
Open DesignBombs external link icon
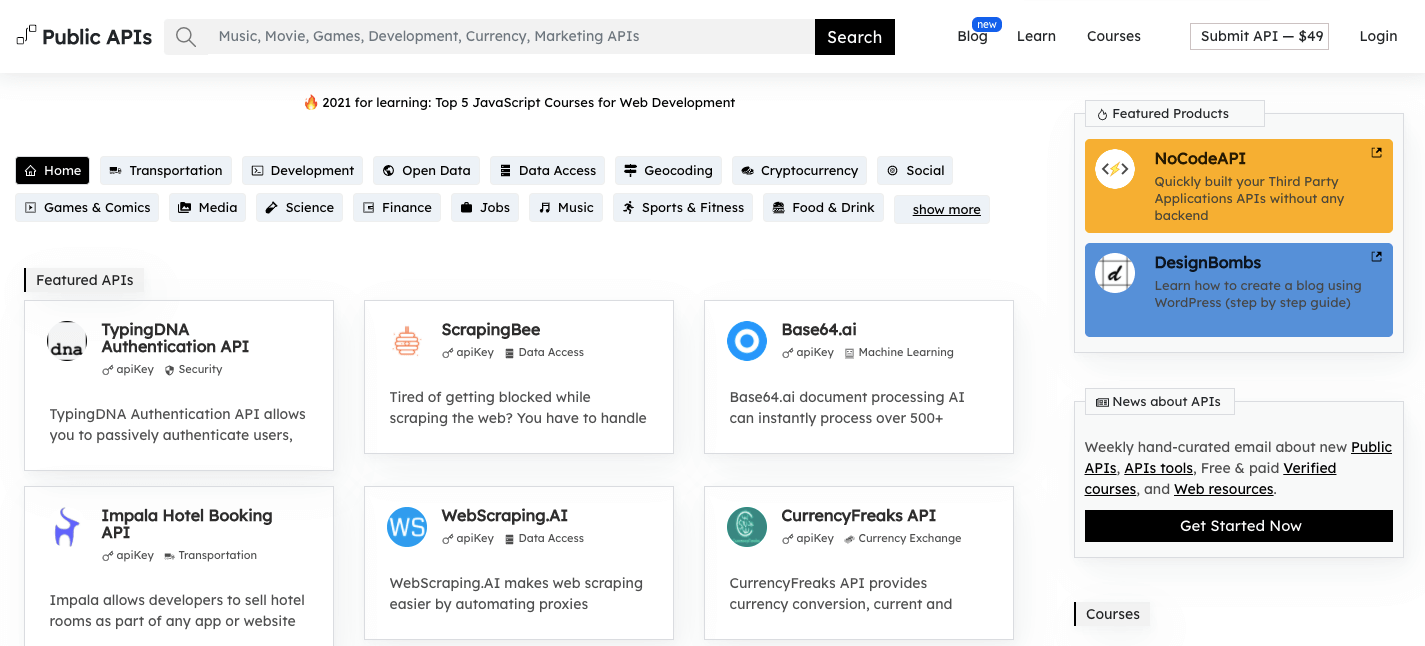(x=1376, y=257)
